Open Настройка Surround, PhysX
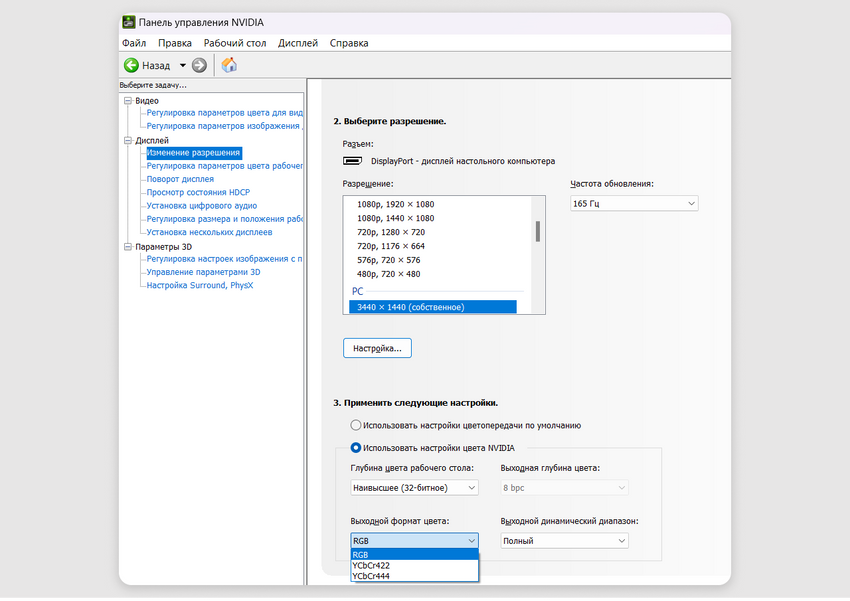Viewport: 850px width, 601px height. (x=199, y=285)
